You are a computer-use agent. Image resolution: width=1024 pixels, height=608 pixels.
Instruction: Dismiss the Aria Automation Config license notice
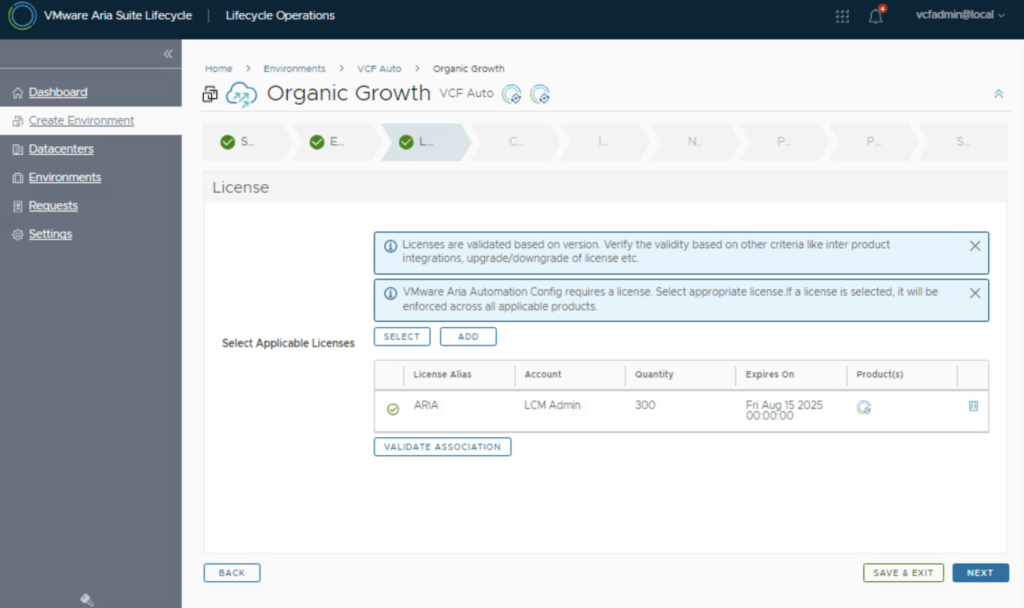click(x=975, y=293)
